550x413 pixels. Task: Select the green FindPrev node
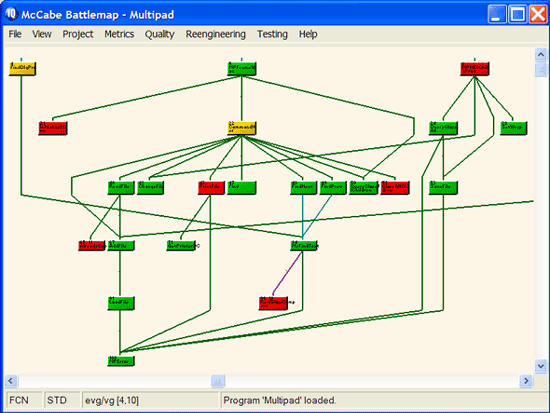333,187
